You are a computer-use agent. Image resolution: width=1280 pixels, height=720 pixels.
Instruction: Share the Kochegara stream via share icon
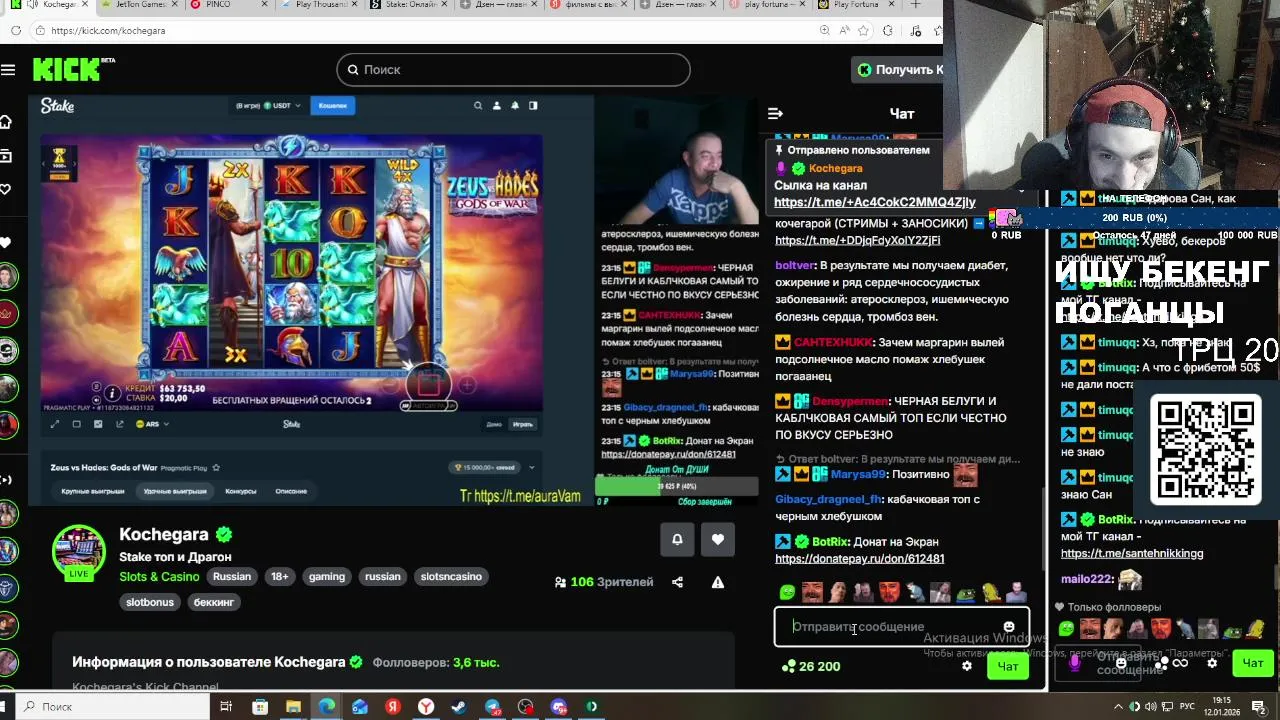(677, 582)
